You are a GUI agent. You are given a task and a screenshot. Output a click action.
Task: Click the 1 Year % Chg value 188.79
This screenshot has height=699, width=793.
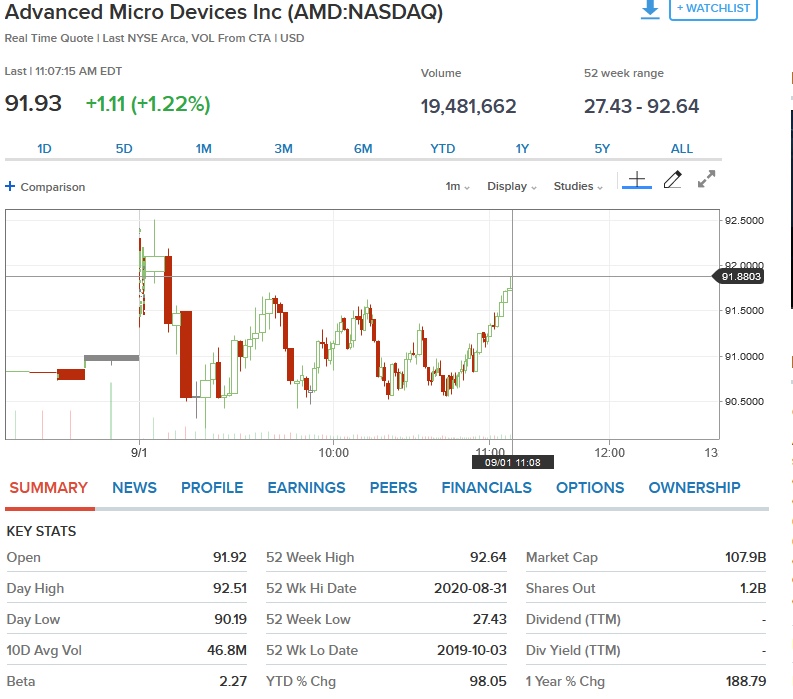(746, 681)
